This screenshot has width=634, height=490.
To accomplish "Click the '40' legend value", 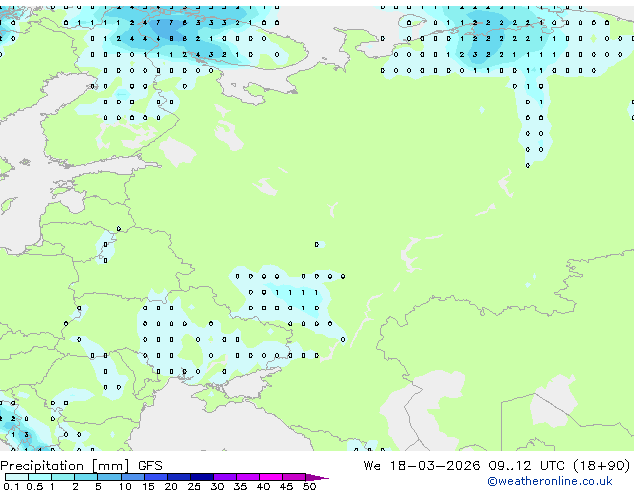I will 264,486.
